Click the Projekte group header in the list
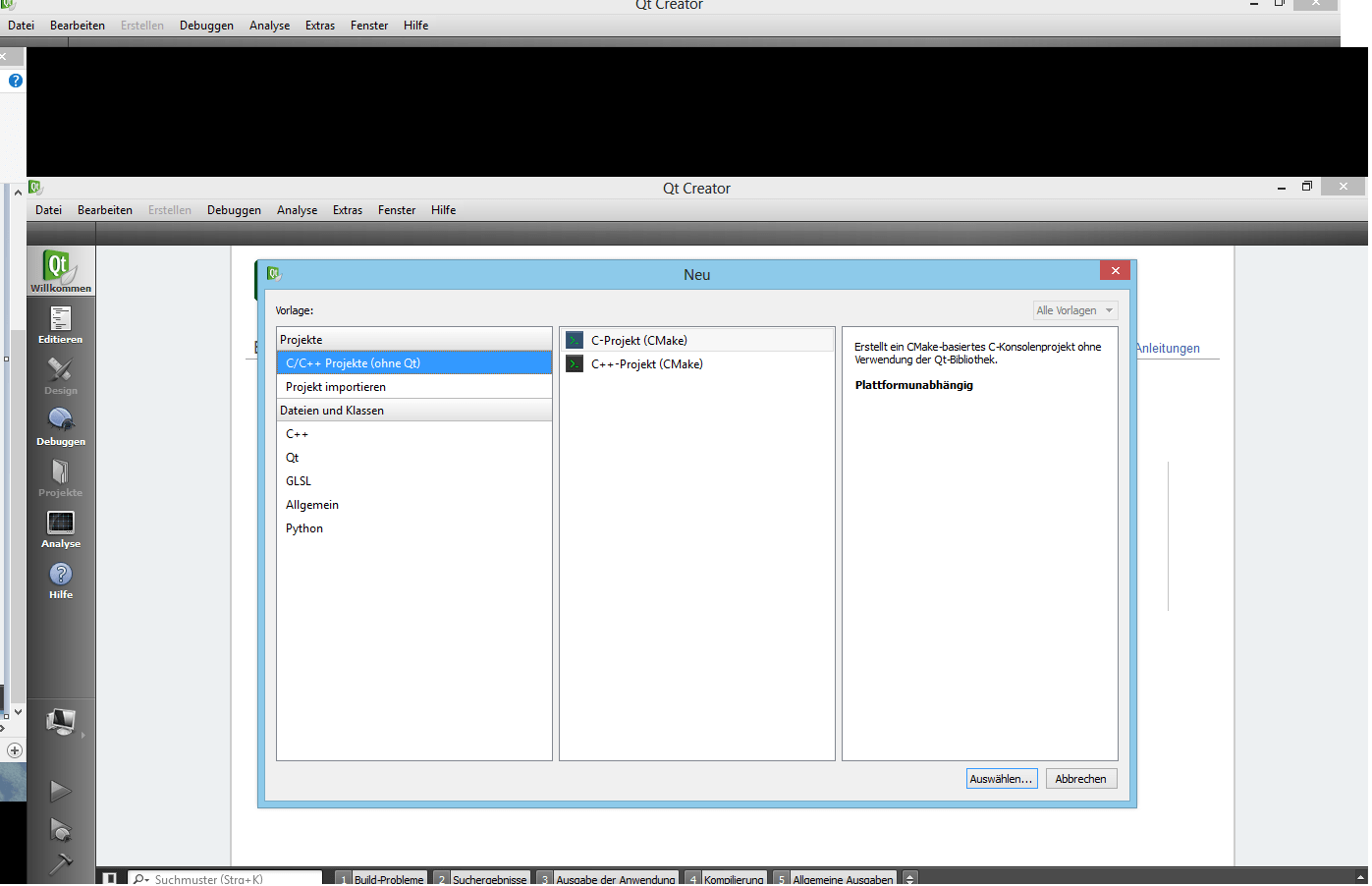The image size is (1372, 886). click(414, 340)
